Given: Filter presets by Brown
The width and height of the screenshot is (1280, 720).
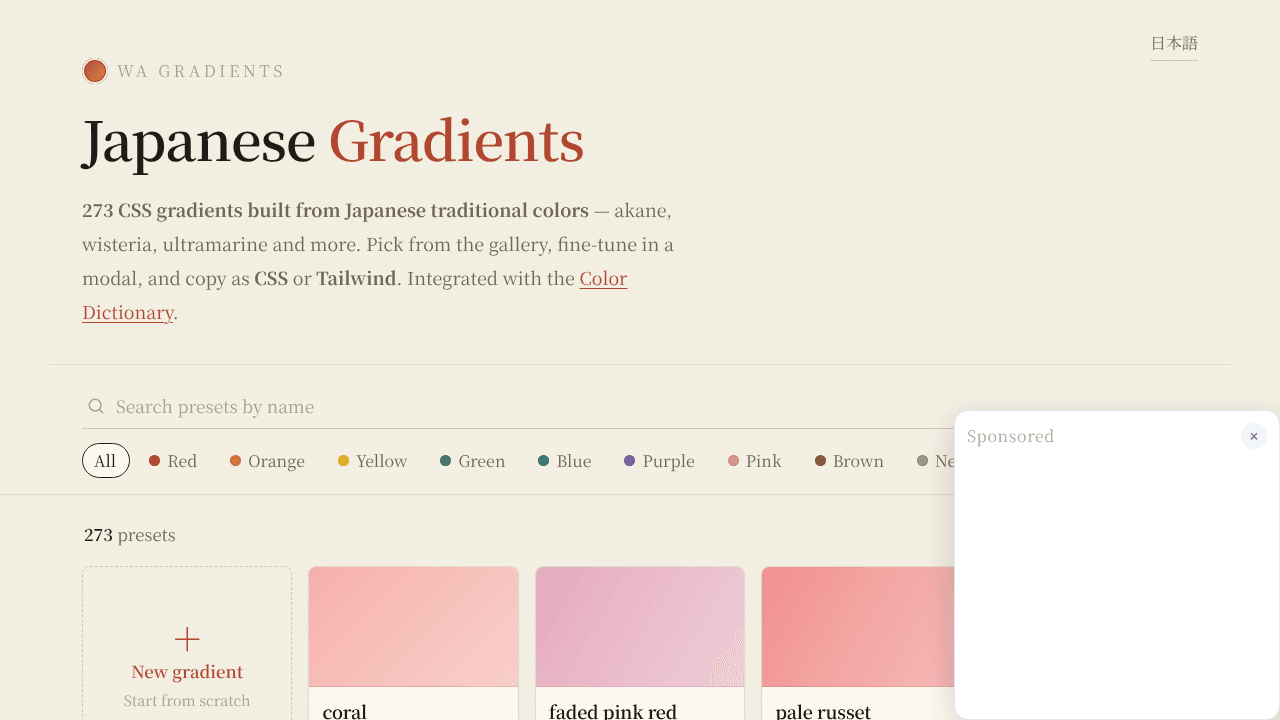Looking at the screenshot, I should click(x=849, y=461).
